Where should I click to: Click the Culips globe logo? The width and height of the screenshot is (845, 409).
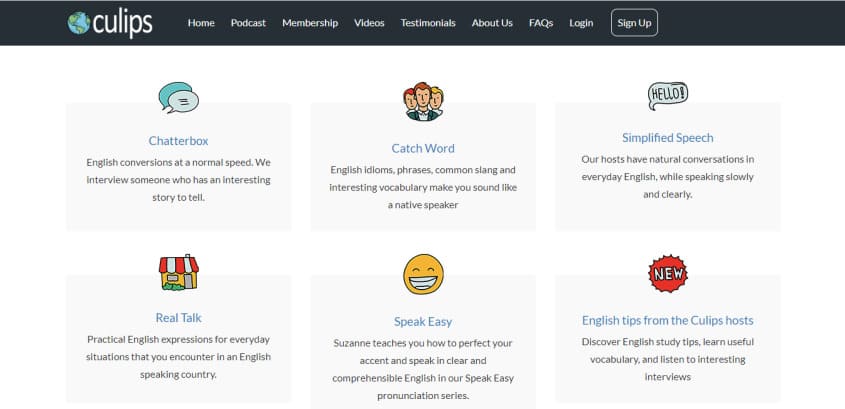point(79,23)
